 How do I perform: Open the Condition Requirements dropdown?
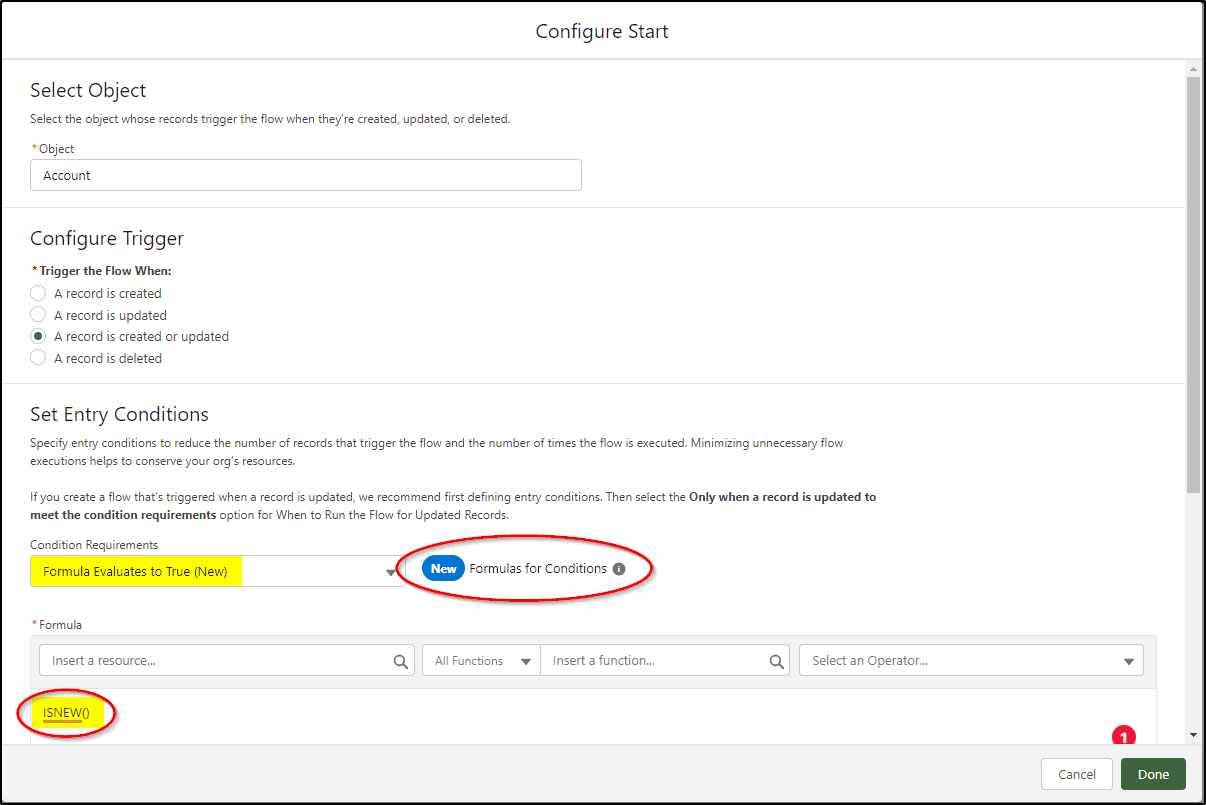click(x=217, y=571)
